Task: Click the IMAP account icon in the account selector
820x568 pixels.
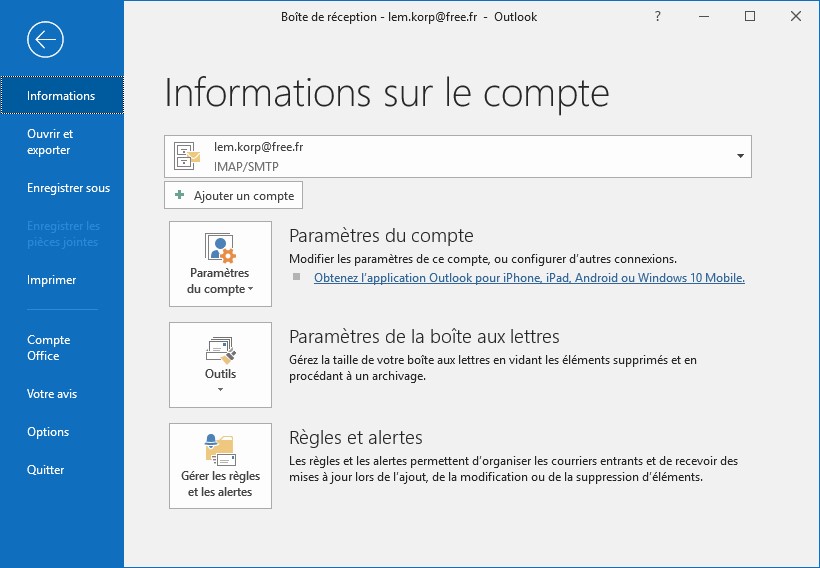Action: pyautogui.click(x=187, y=156)
